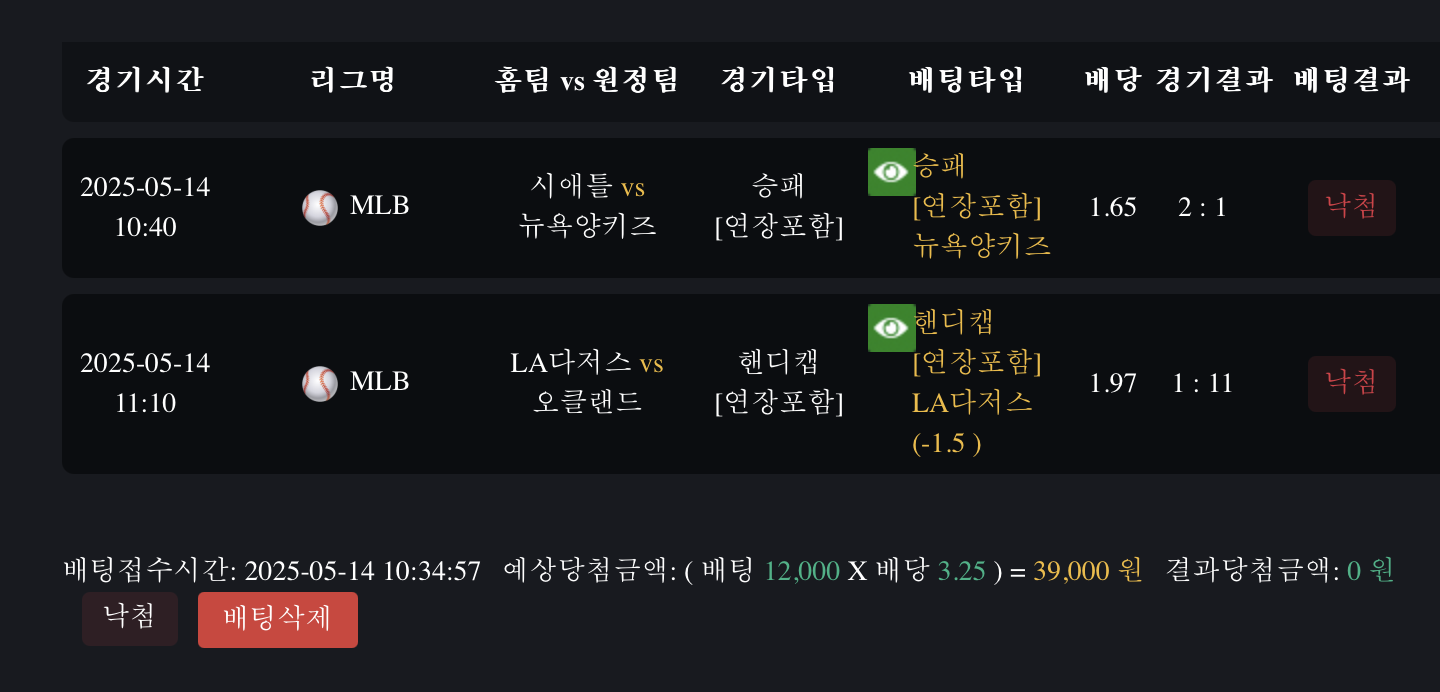Click the yellow LA다저스 (-1.5) handicap selection

click(x=972, y=422)
